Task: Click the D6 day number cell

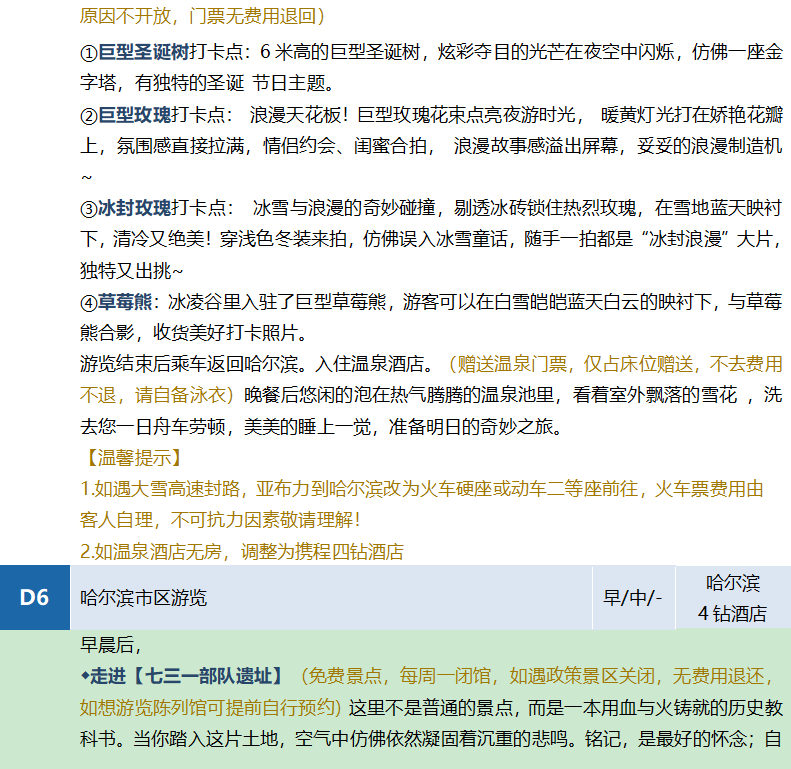Action: click(x=34, y=598)
